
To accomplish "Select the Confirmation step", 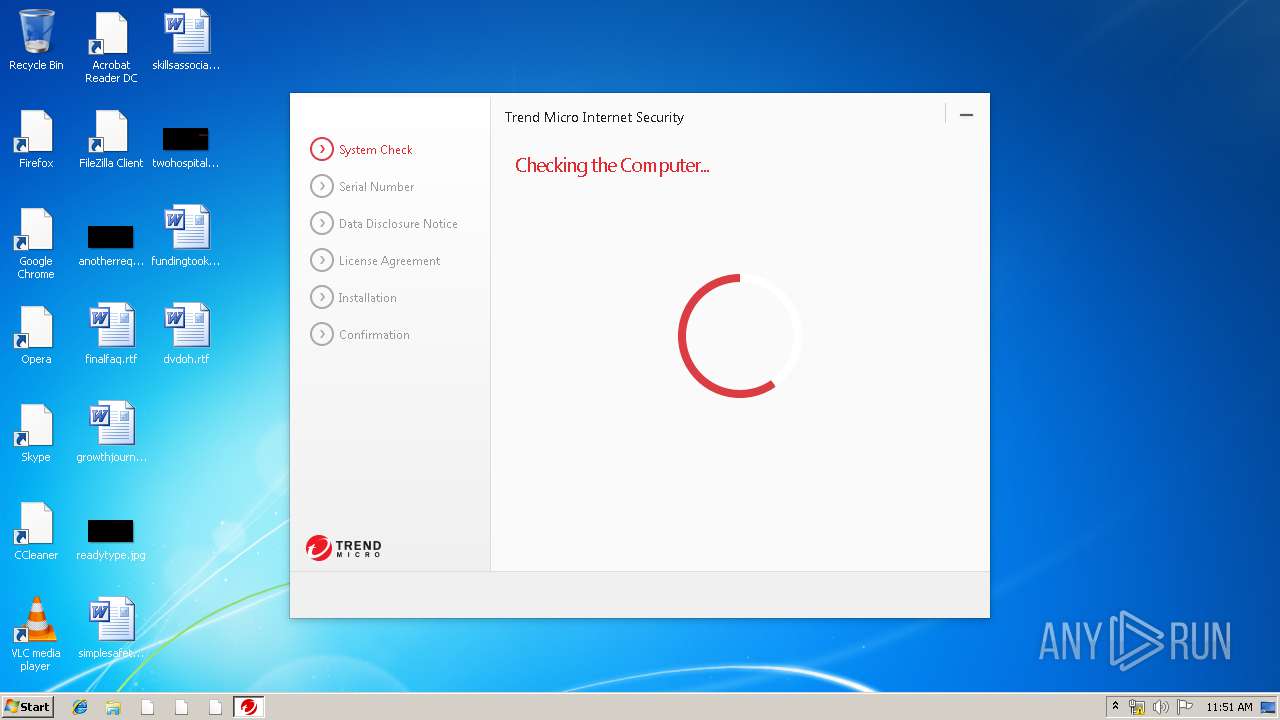I will point(360,335).
